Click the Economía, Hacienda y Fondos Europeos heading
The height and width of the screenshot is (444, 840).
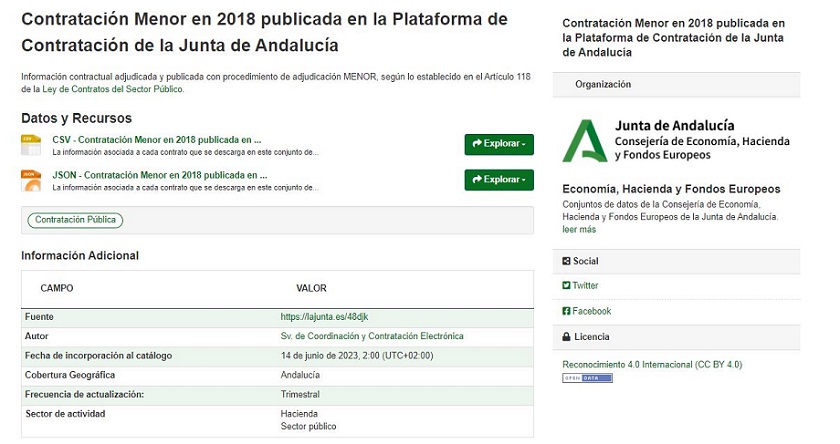point(671,189)
